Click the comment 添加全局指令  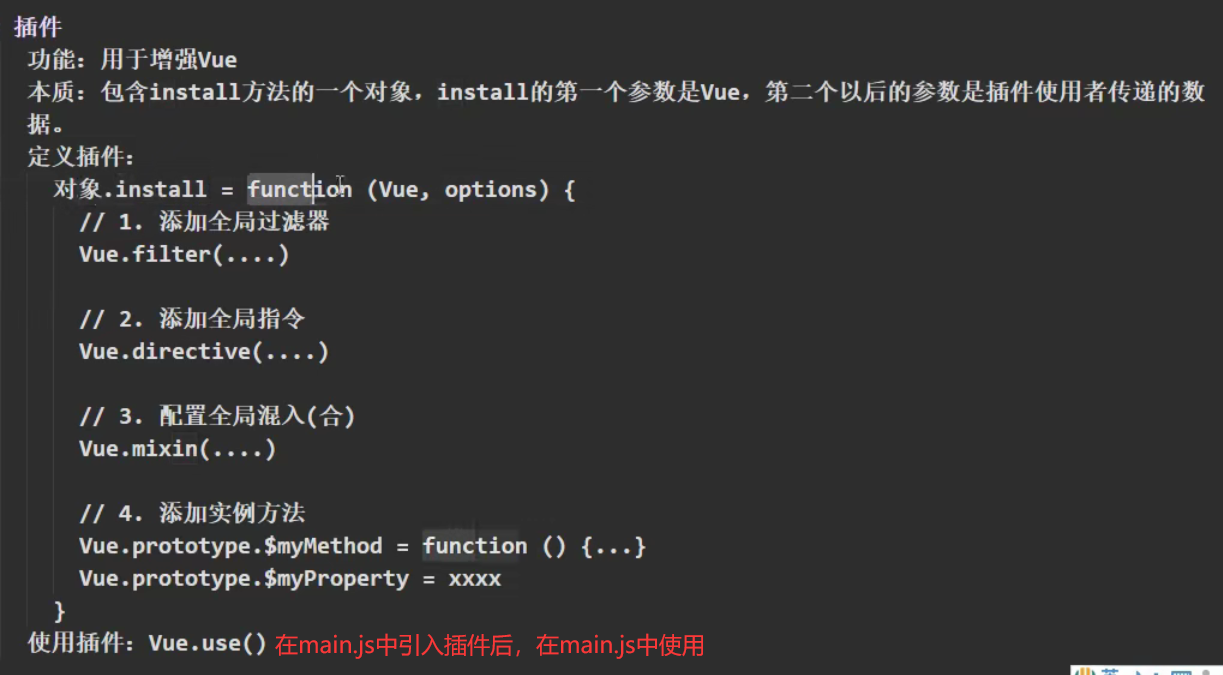click(232, 319)
